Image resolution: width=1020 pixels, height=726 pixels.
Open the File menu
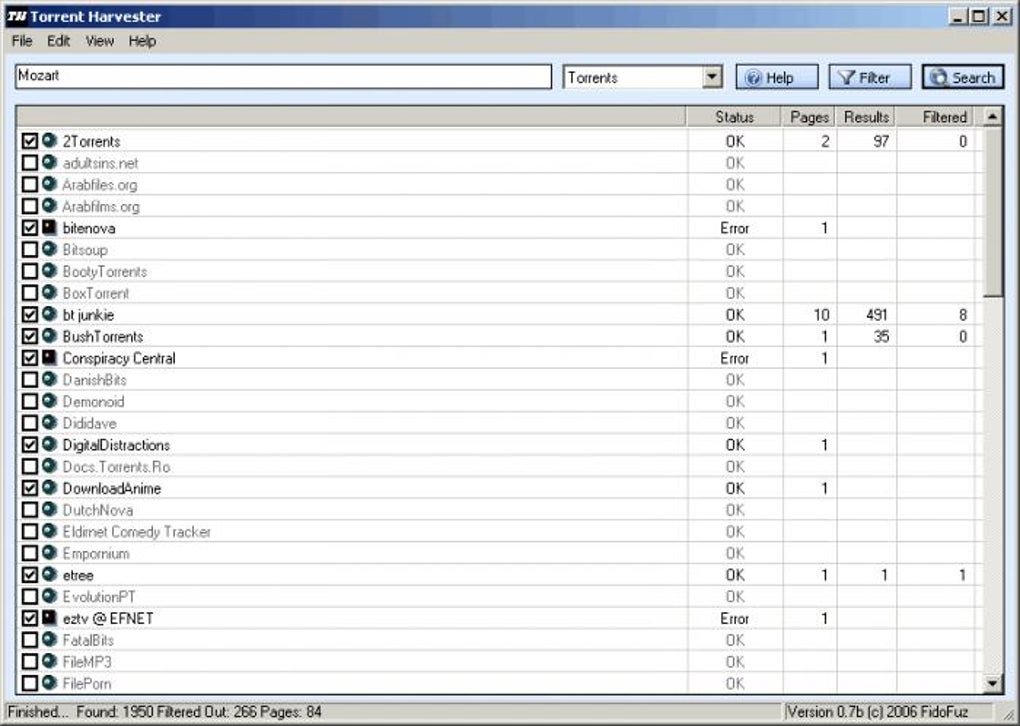[x=21, y=41]
